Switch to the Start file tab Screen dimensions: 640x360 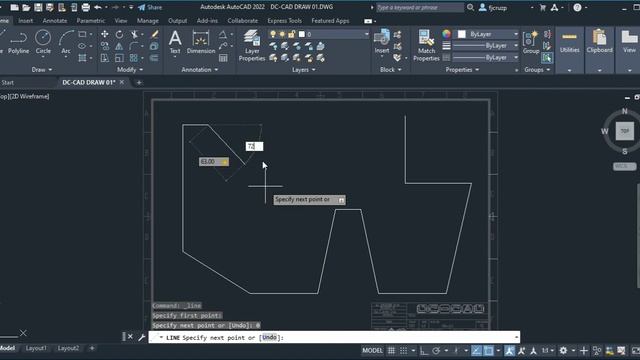7,82
